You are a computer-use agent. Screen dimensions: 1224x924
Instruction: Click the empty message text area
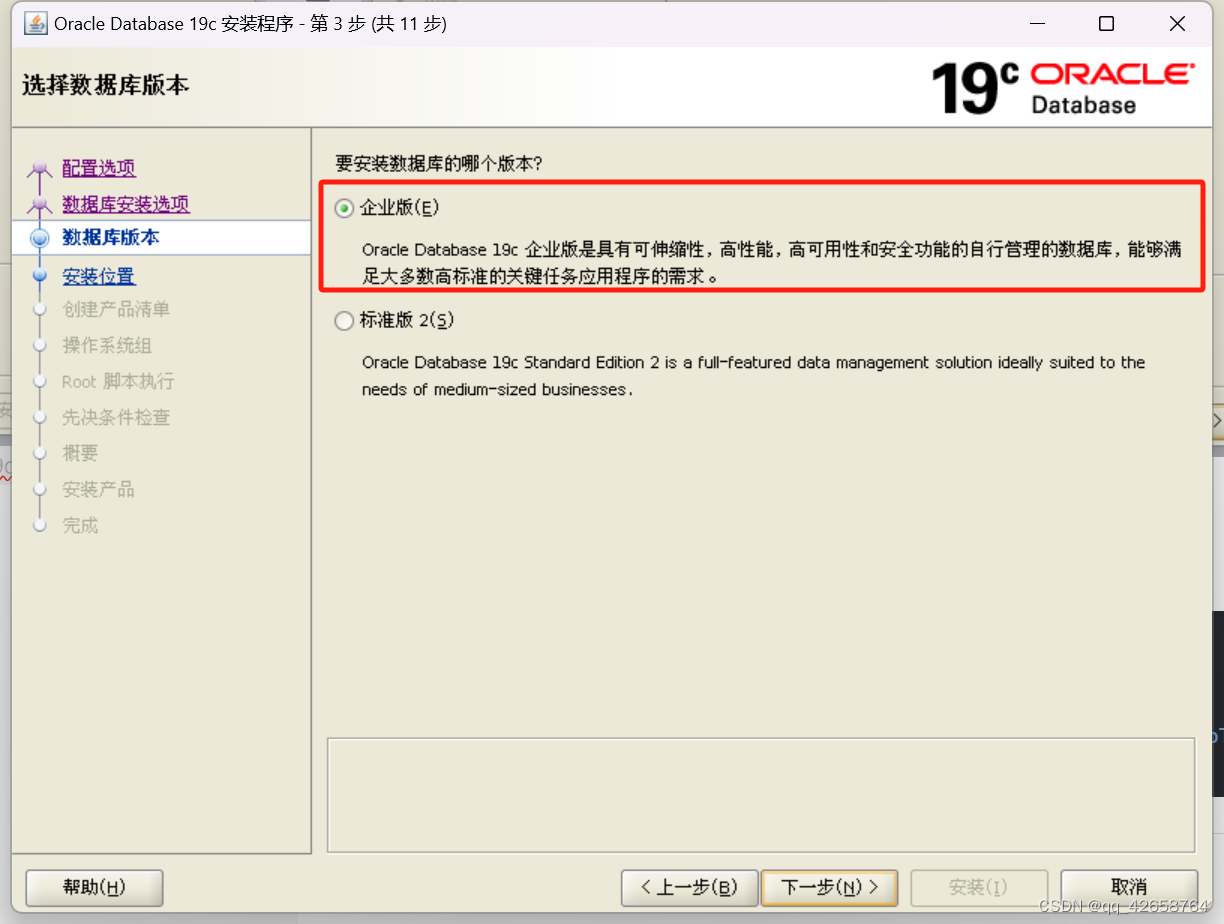(761, 795)
